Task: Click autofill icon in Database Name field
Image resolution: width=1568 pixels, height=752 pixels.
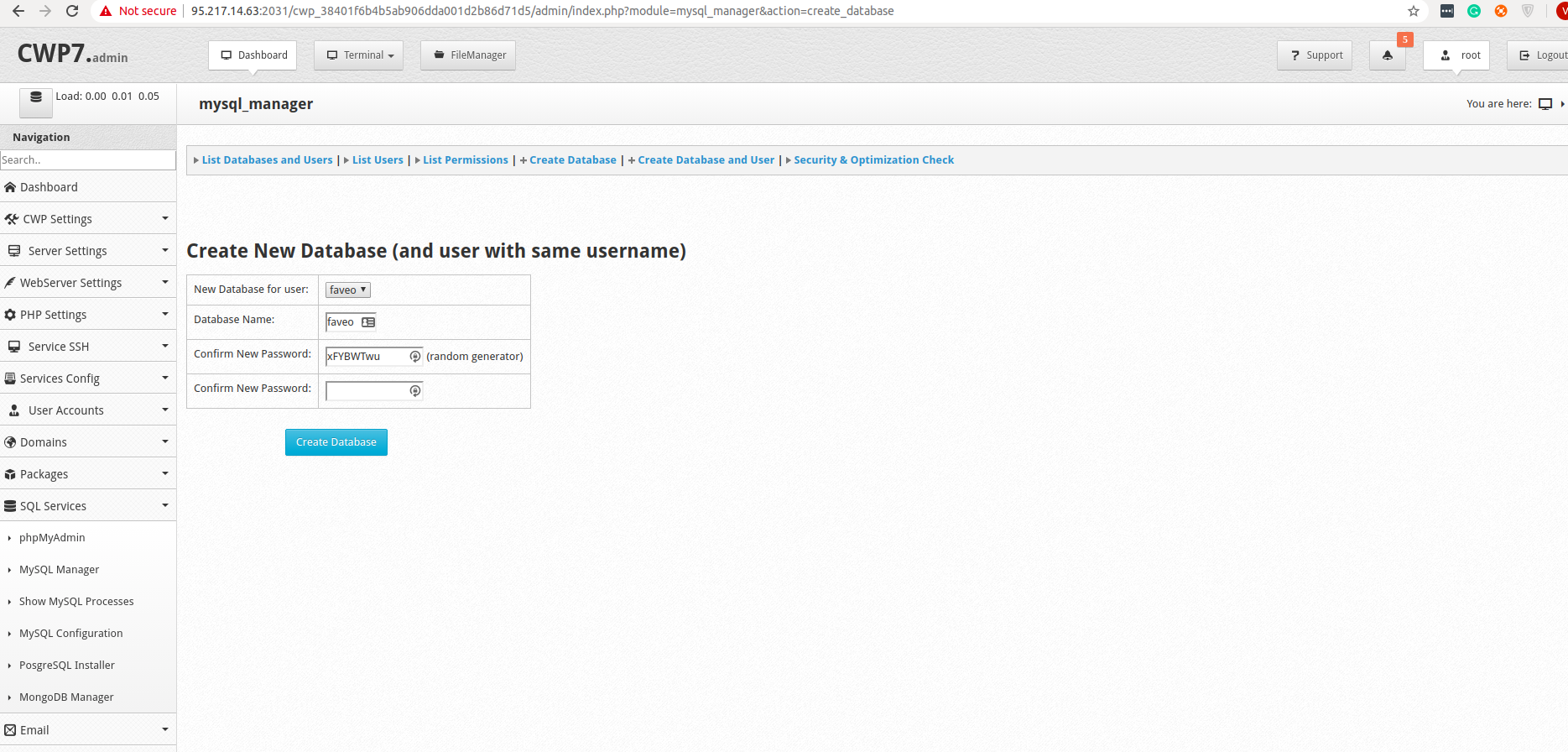Action: pos(368,322)
